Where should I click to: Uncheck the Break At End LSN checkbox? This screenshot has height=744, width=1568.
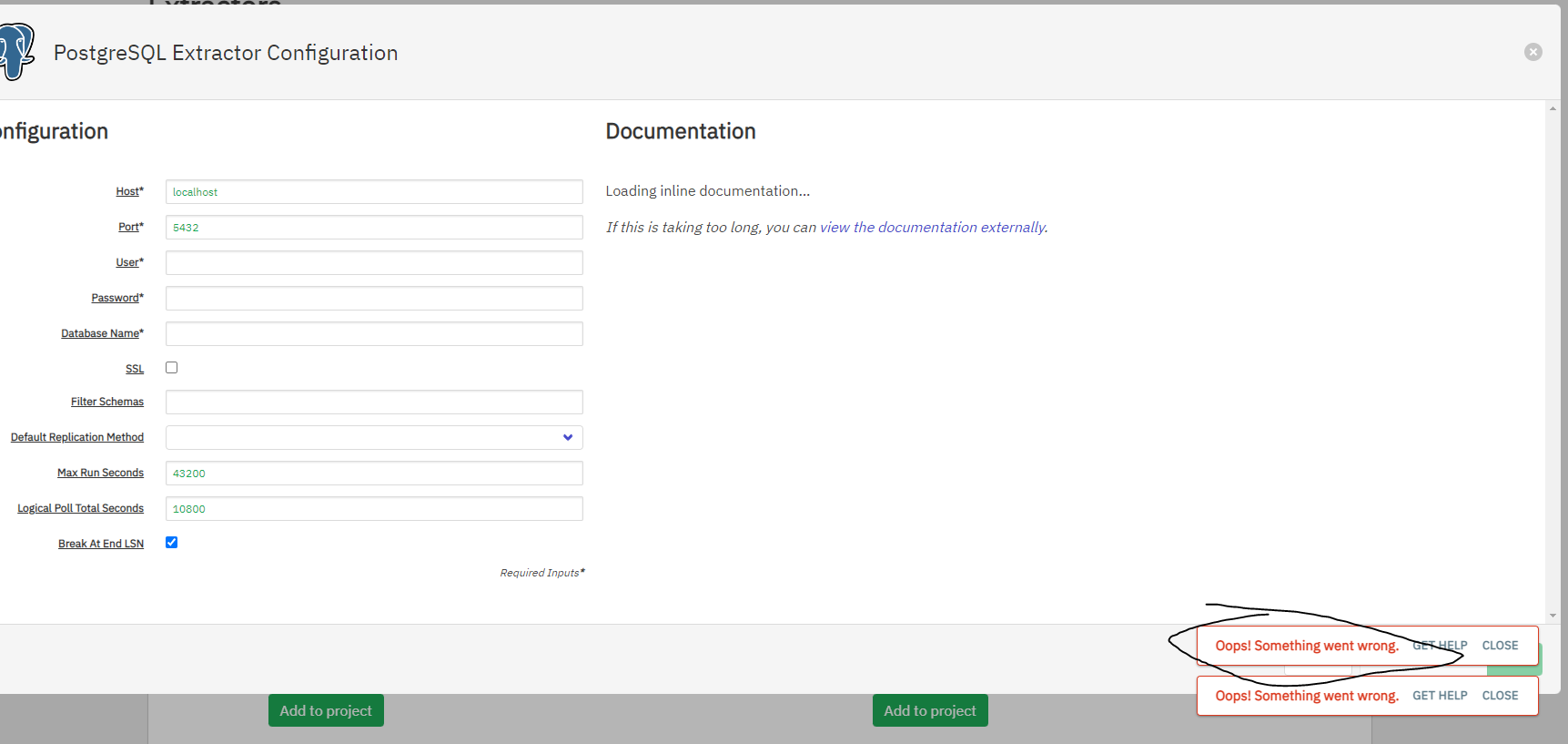click(171, 543)
